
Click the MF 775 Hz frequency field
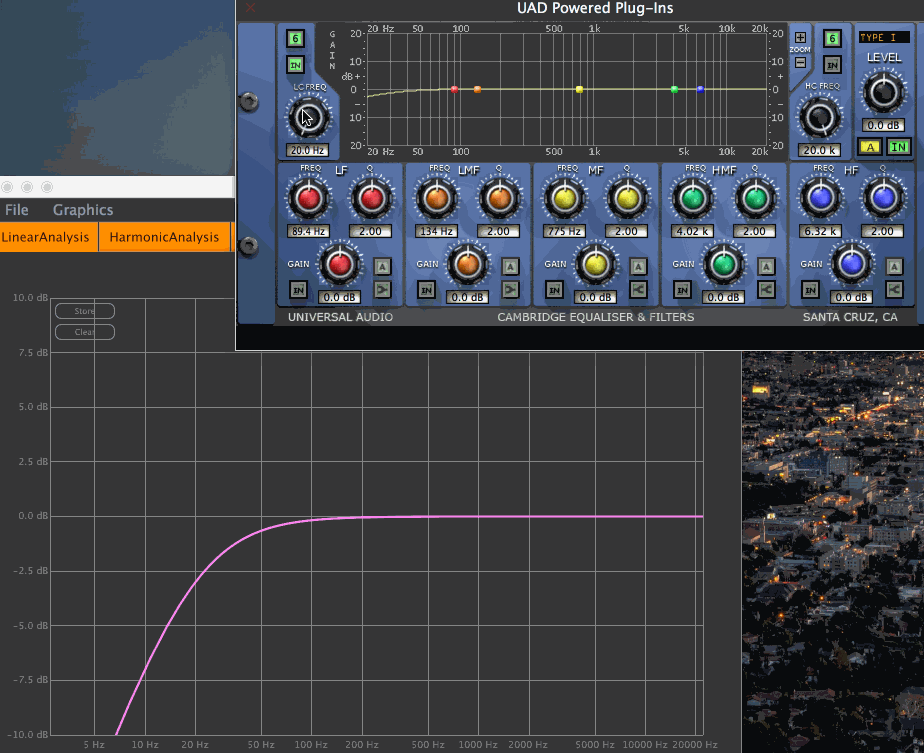pos(565,231)
